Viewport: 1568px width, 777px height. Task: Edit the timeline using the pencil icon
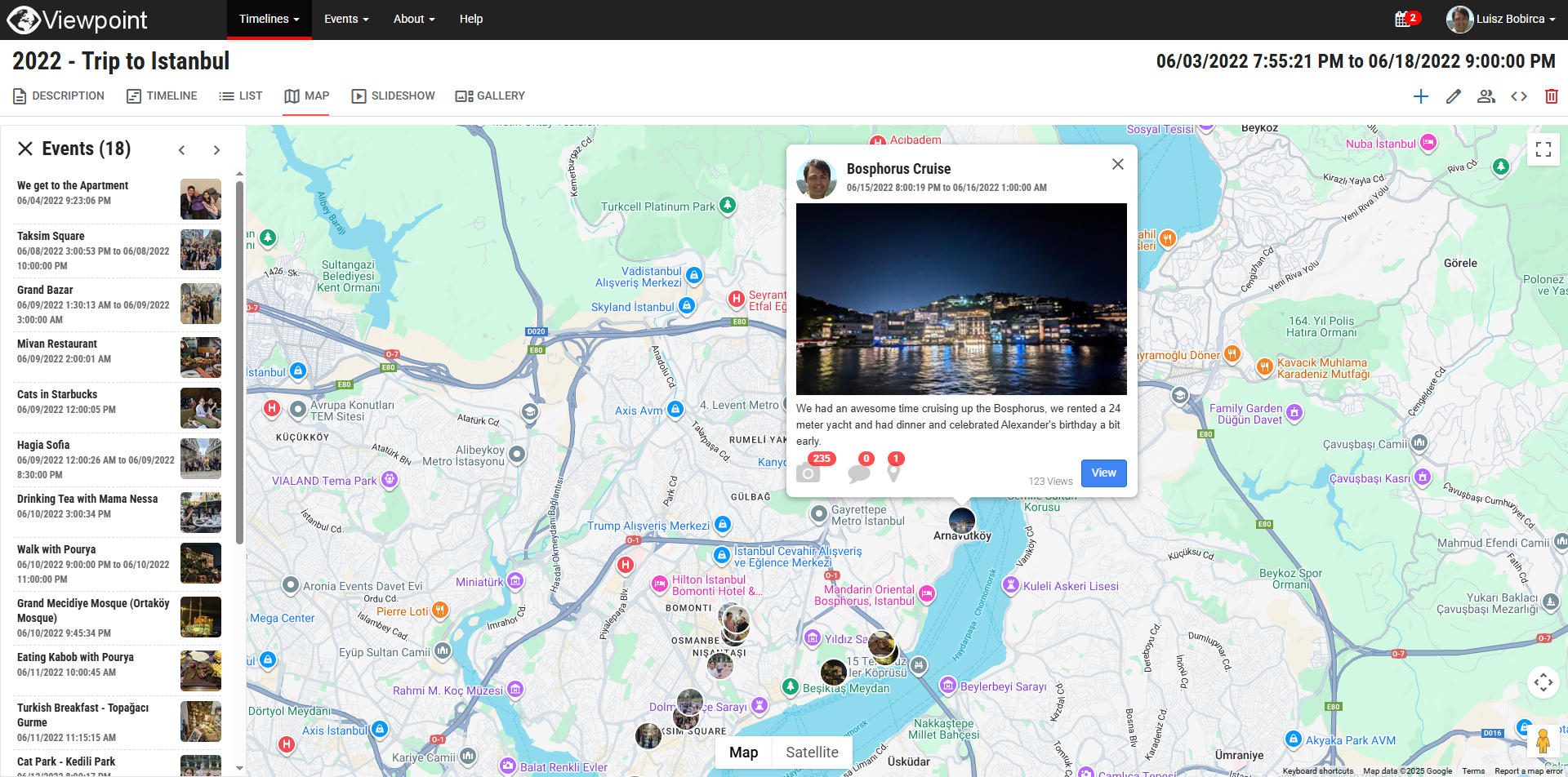pos(1454,96)
